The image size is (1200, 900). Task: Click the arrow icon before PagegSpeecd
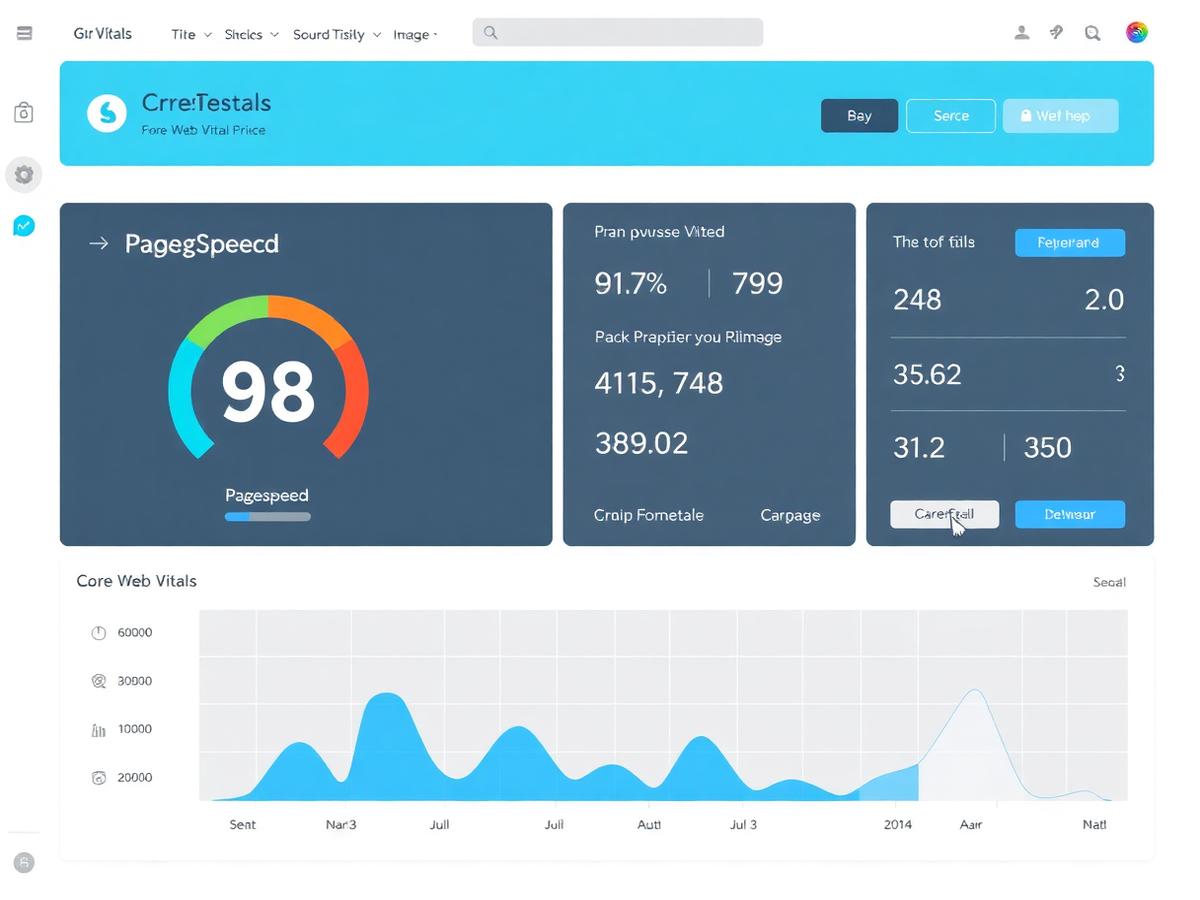pyautogui.click(x=98, y=243)
